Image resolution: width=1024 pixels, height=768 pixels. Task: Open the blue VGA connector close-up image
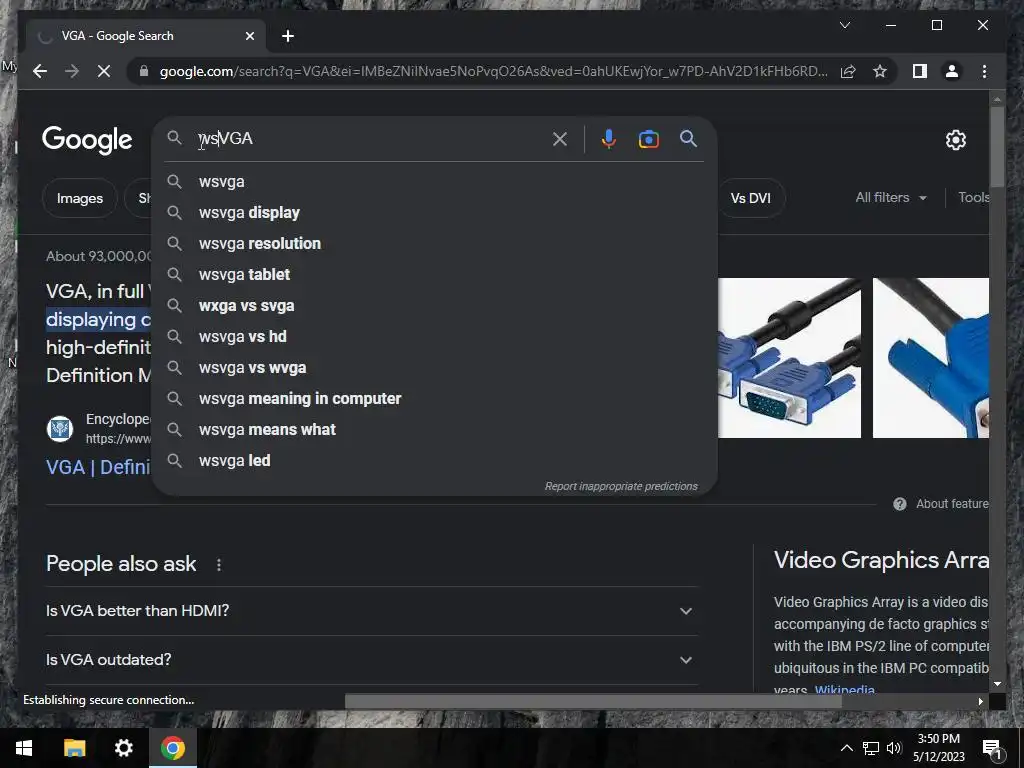coord(931,358)
